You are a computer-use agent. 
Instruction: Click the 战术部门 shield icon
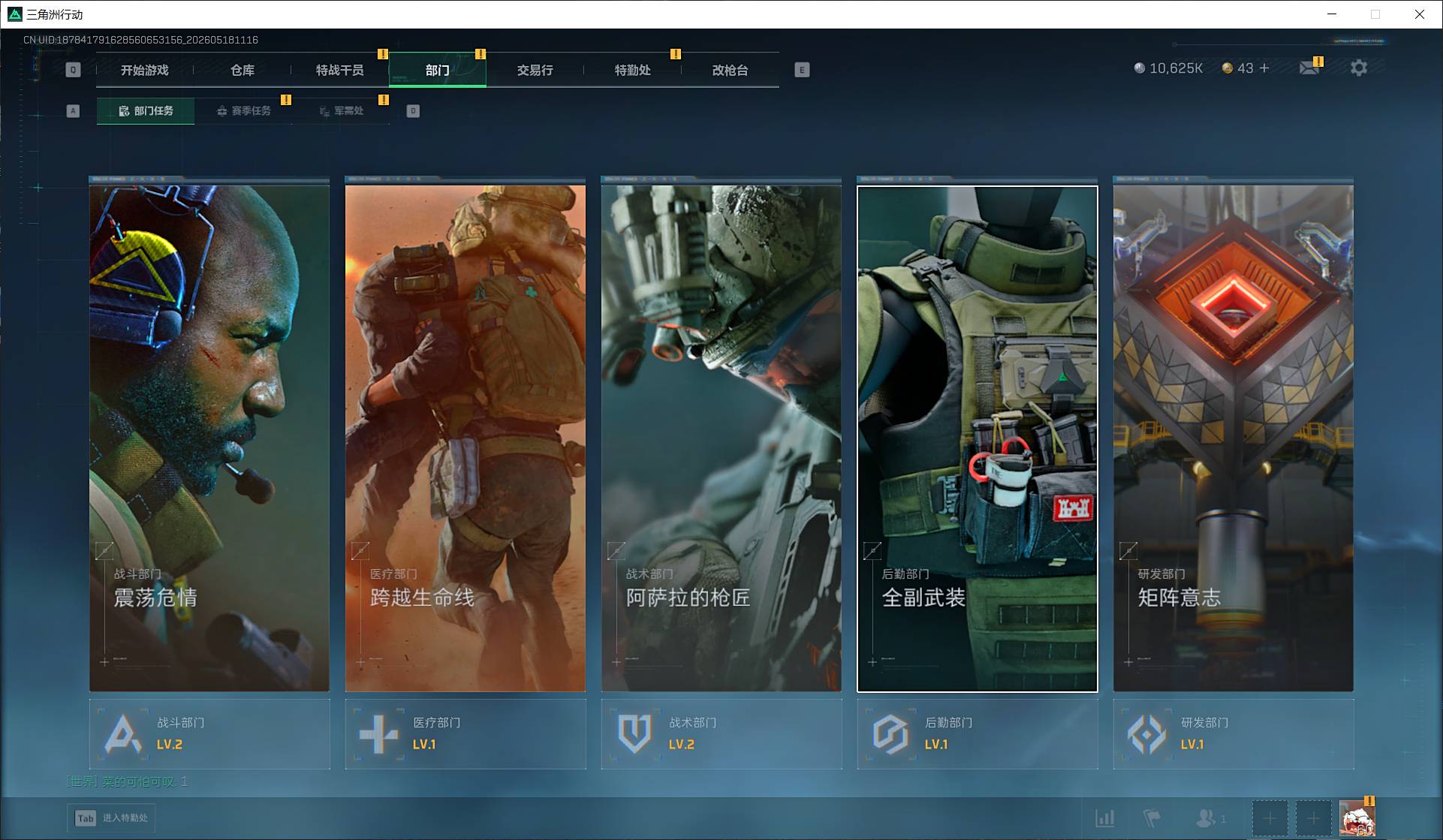(635, 733)
